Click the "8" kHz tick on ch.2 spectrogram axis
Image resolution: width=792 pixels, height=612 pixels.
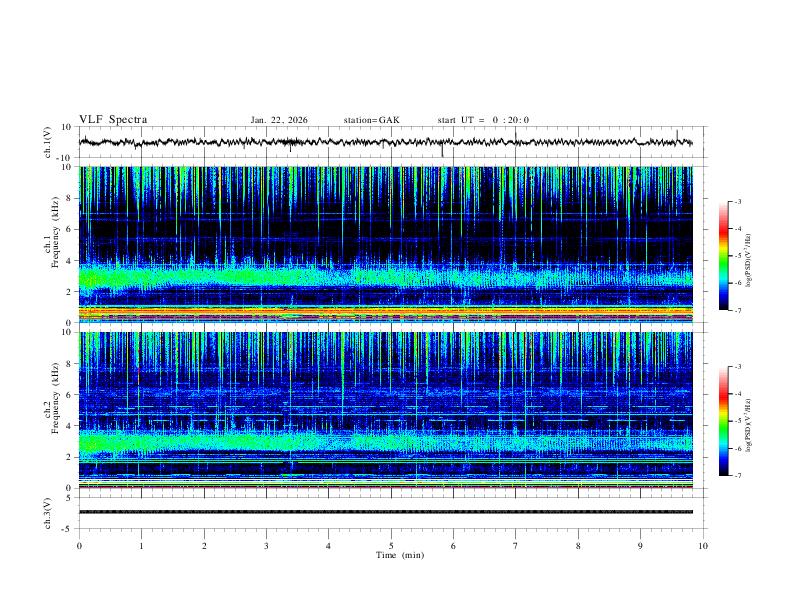[69, 364]
